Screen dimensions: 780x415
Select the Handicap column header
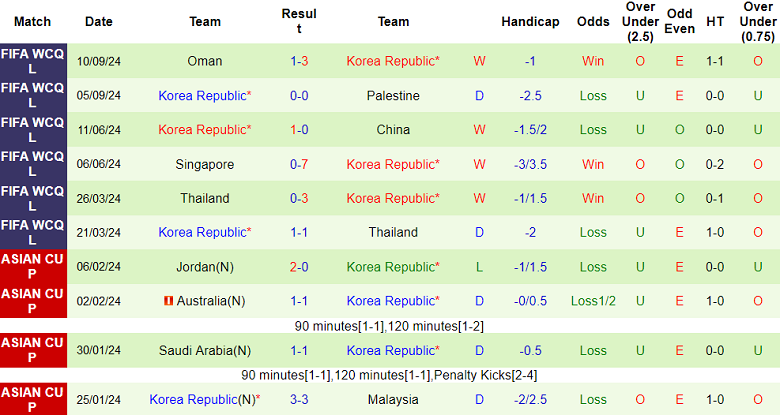tap(530, 21)
